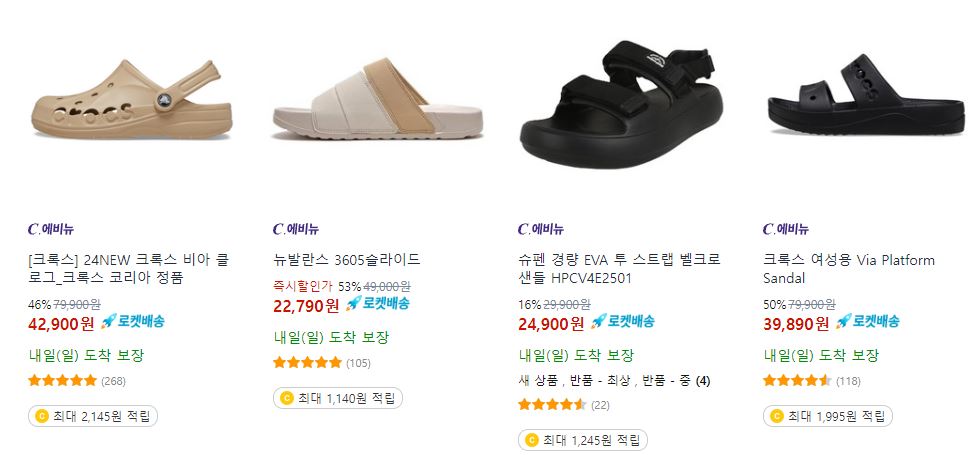Click Rocket delivery badge next to 24,900원
Image resolution: width=973 pixels, height=455 pixels.
[622, 322]
